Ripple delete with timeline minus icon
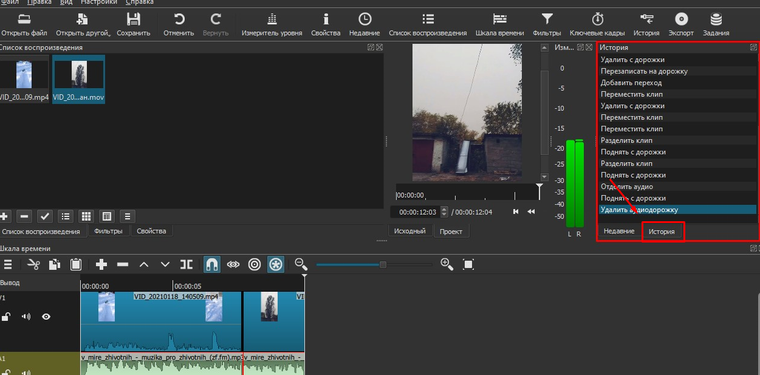This screenshot has height=375, width=760. point(123,265)
